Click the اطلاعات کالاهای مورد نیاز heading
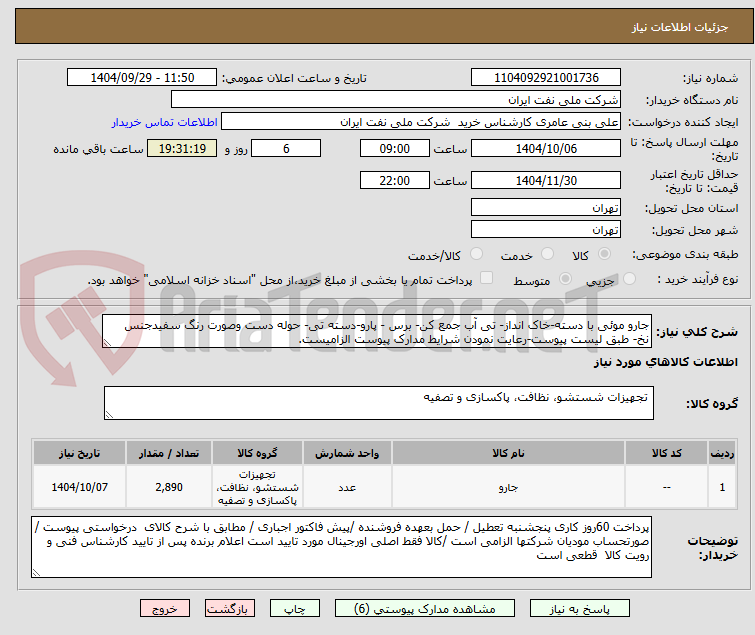This screenshot has width=755, height=635. [x=665, y=362]
